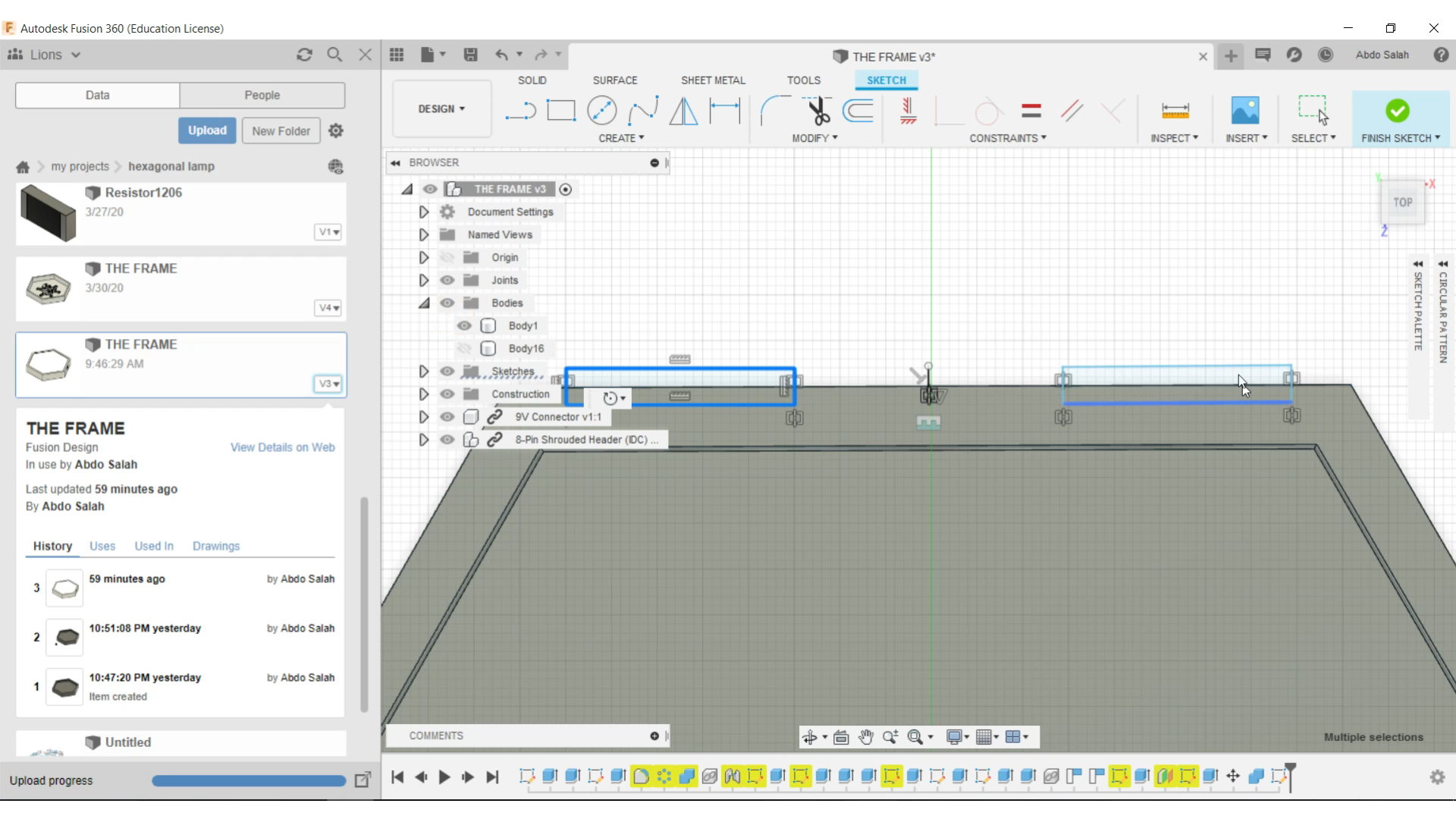Image resolution: width=1456 pixels, height=819 pixels.
Task: Select the Offset tool
Action: [858, 111]
